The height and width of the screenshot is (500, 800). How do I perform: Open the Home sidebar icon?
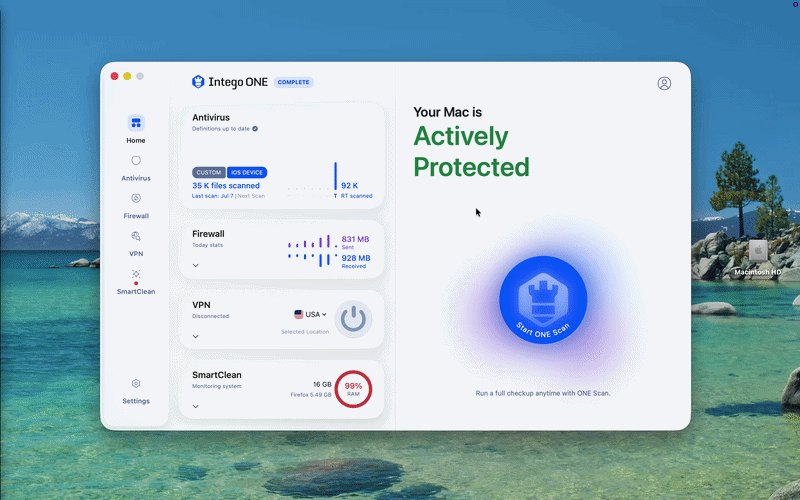pyautogui.click(x=136, y=123)
